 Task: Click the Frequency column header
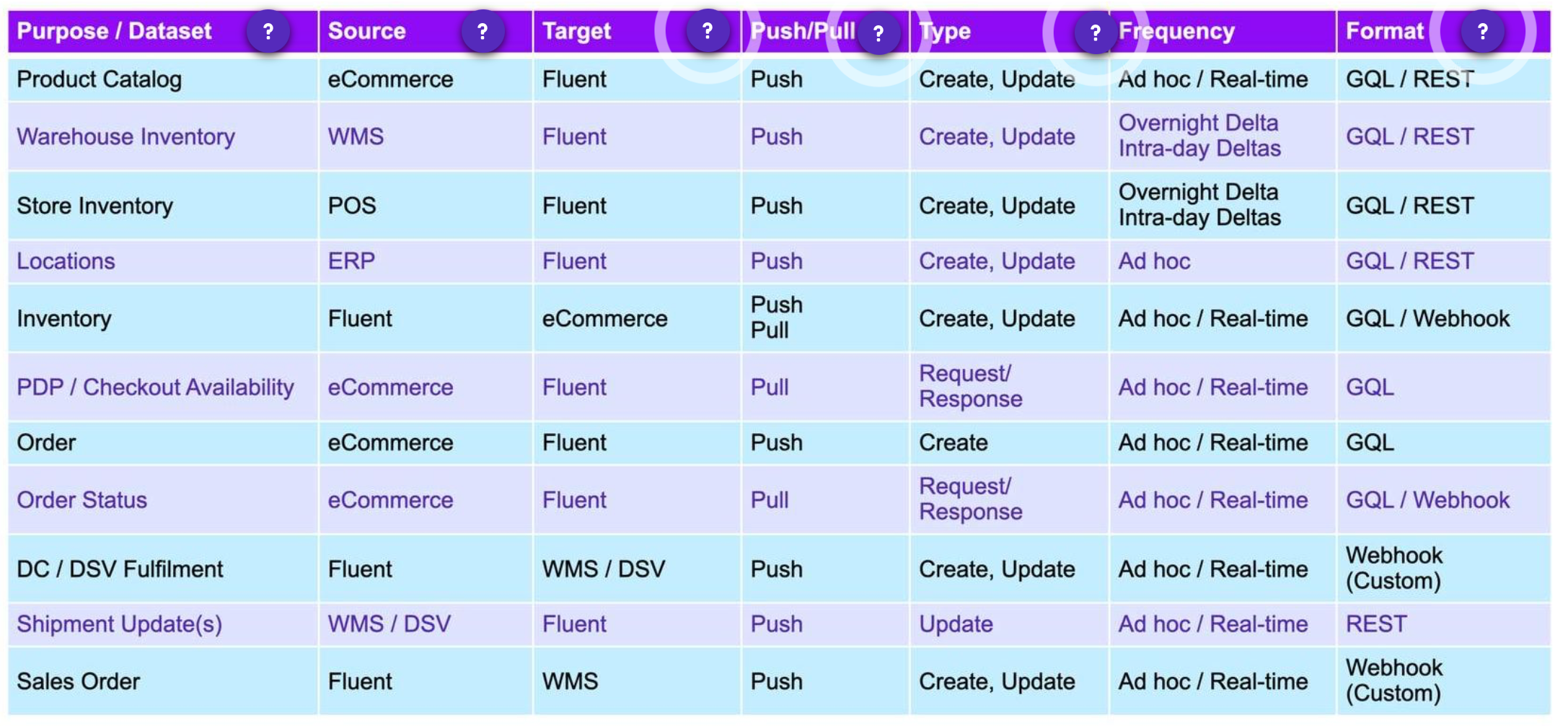(x=1176, y=32)
